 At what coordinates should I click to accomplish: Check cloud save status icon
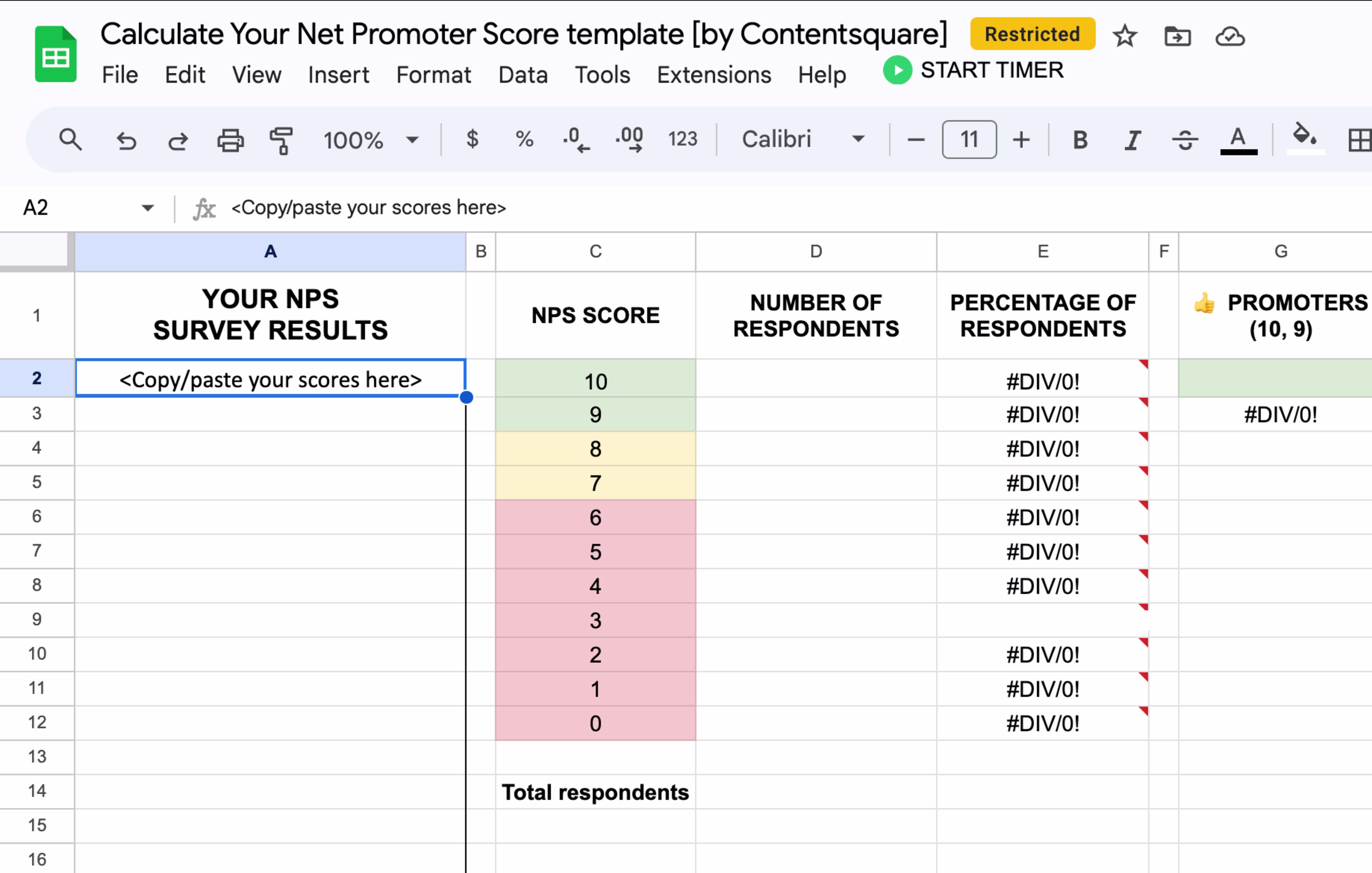coord(1230,36)
